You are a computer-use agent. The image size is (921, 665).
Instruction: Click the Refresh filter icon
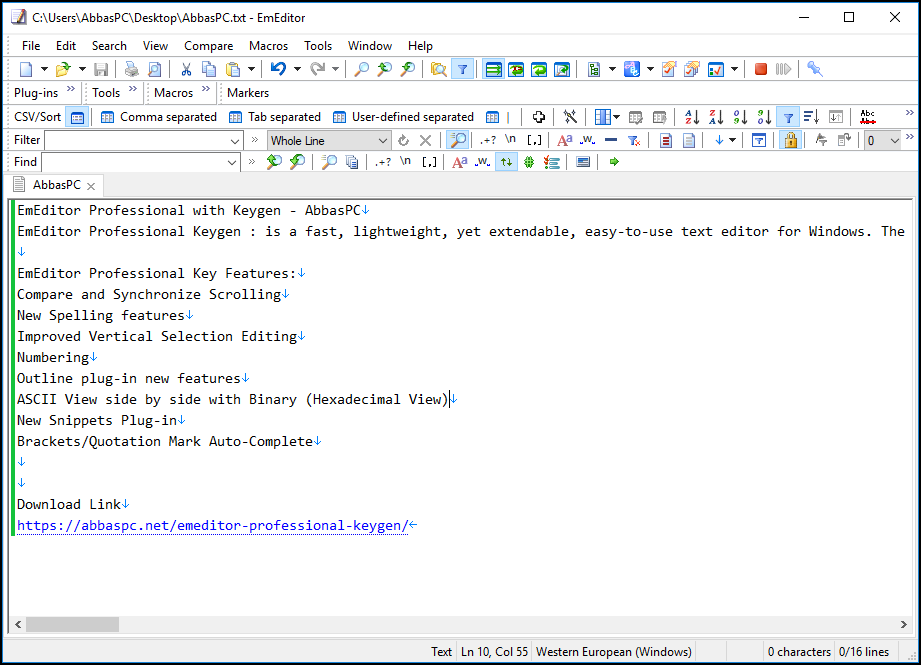pos(403,140)
